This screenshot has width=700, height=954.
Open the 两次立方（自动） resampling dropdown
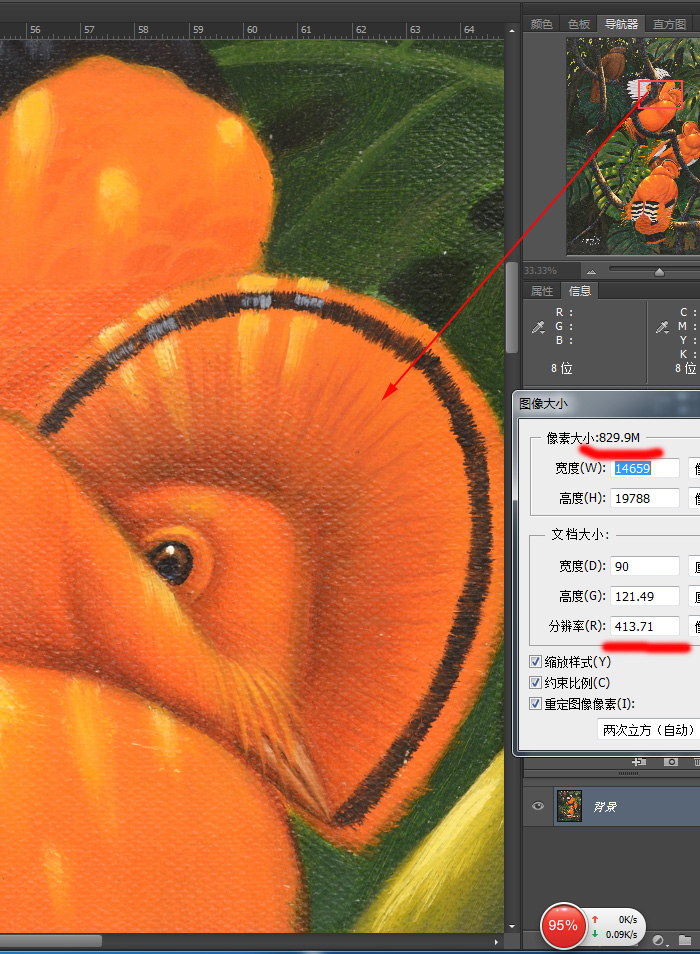tap(648, 730)
